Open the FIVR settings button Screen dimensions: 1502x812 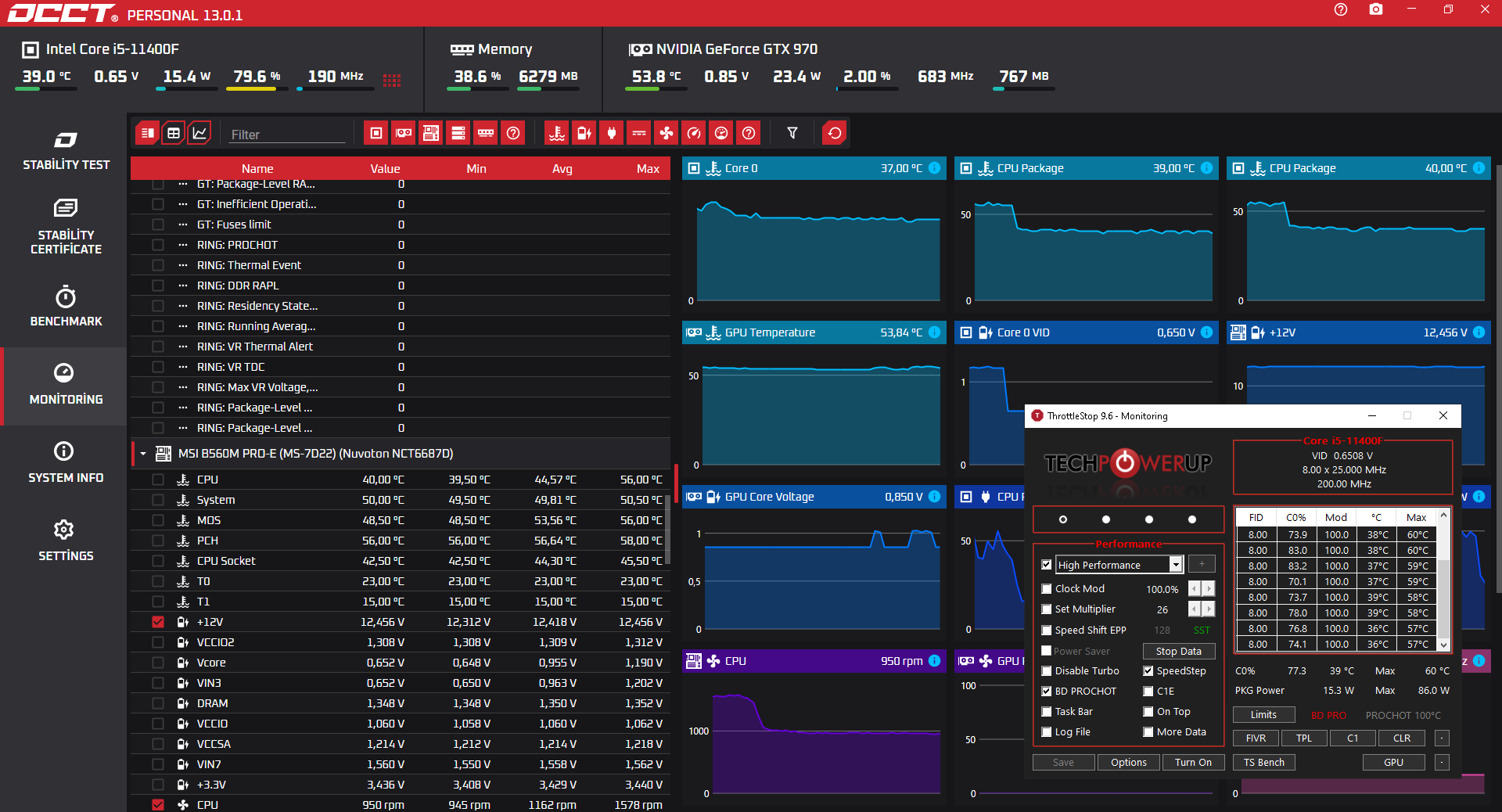(1256, 738)
